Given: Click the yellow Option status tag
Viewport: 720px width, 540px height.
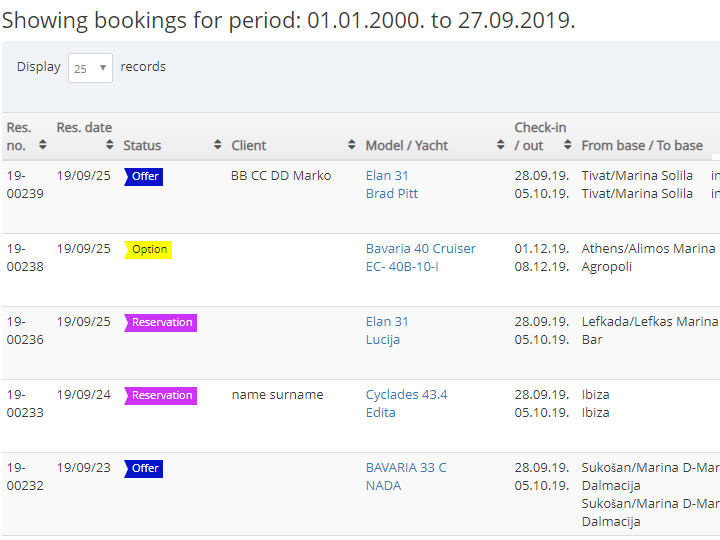Looking at the screenshot, I should [x=149, y=249].
